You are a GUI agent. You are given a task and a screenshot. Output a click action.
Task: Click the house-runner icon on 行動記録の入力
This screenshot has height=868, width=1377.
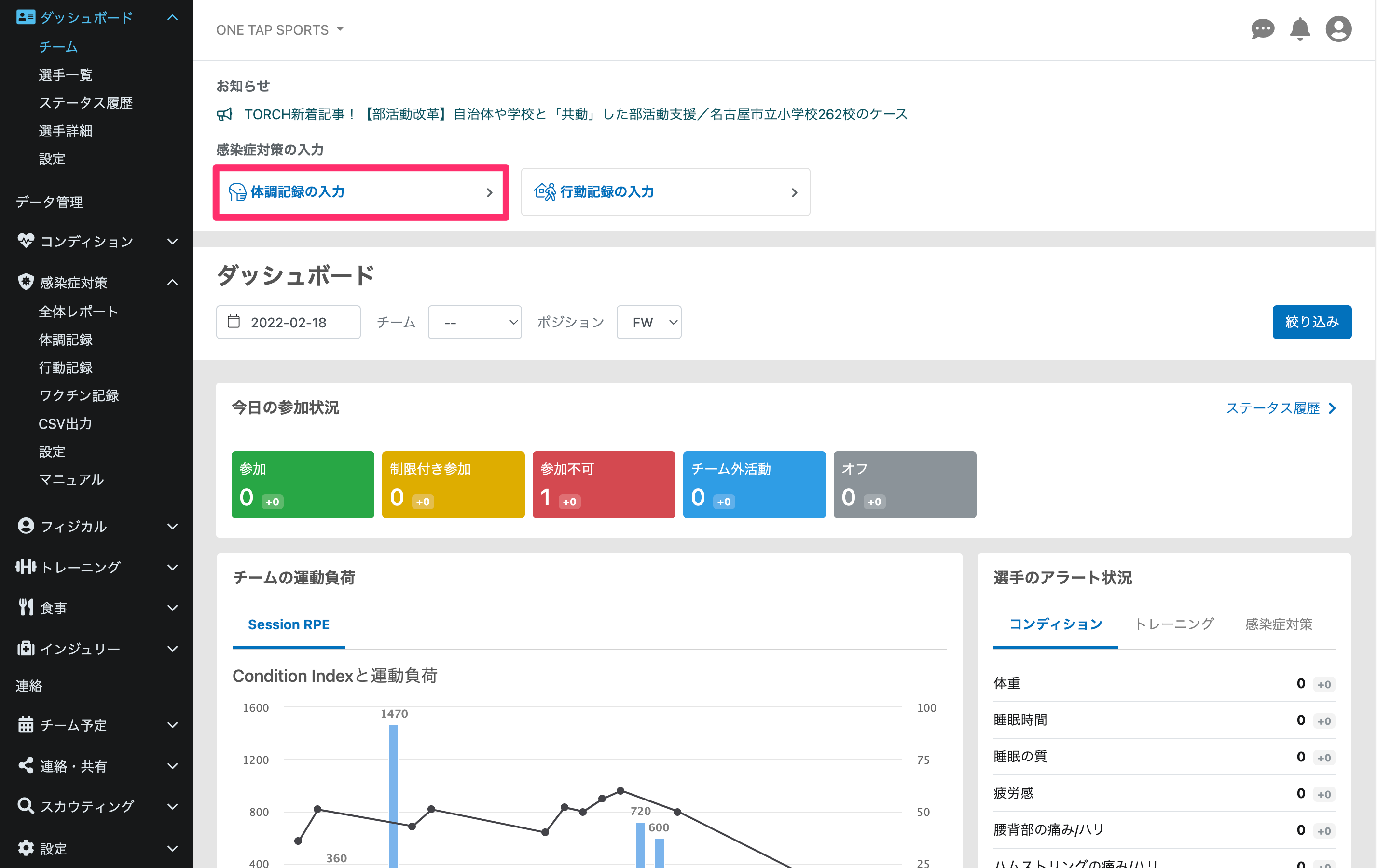pos(544,192)
